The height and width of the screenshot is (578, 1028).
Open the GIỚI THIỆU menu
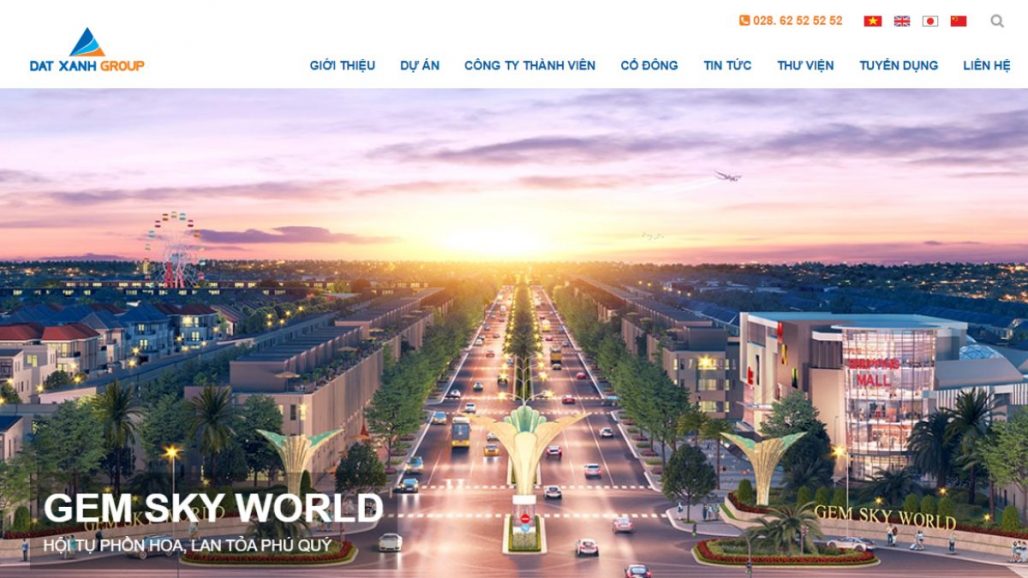point(342,66)
